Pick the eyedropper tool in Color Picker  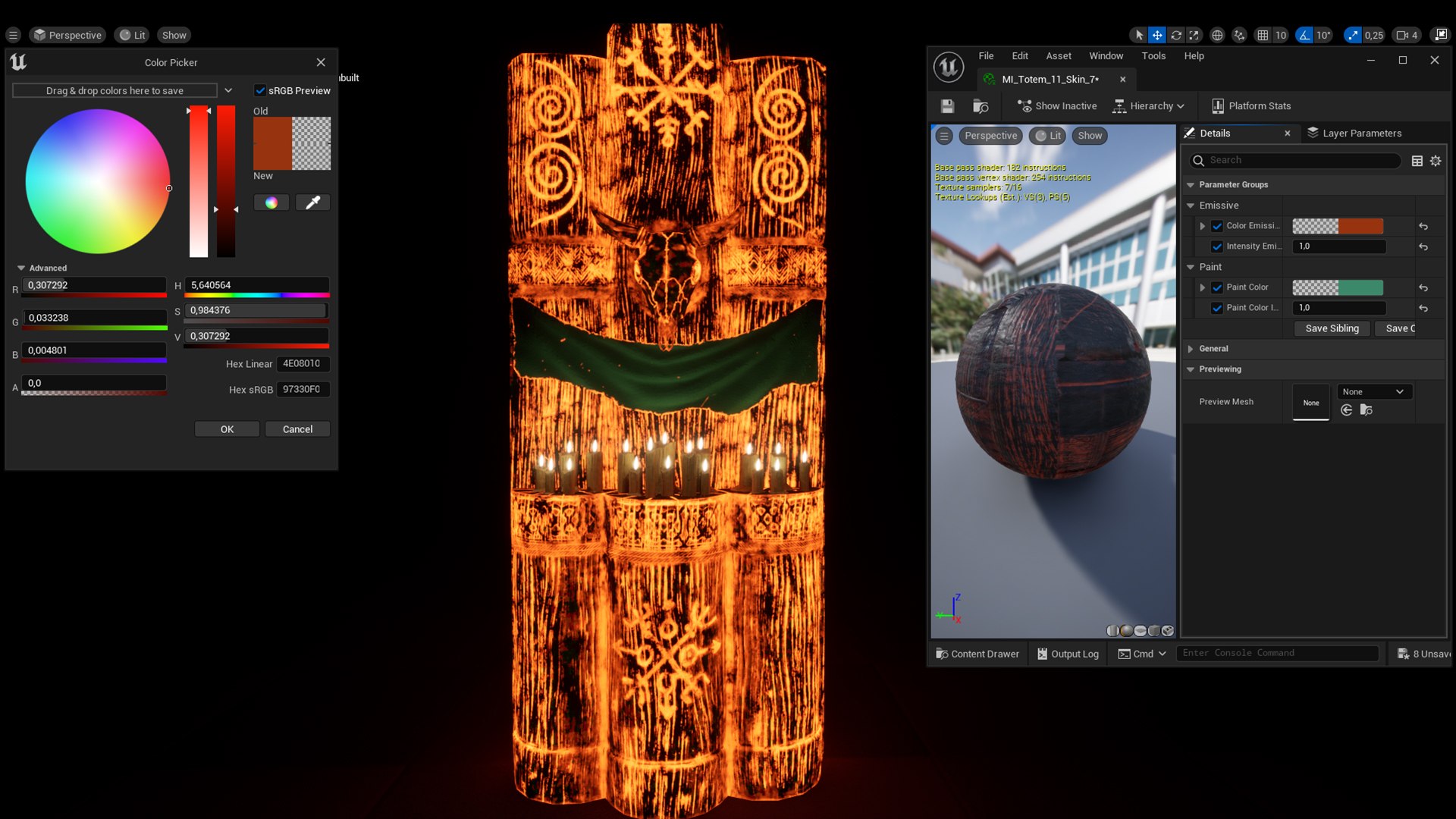point(312,202)
